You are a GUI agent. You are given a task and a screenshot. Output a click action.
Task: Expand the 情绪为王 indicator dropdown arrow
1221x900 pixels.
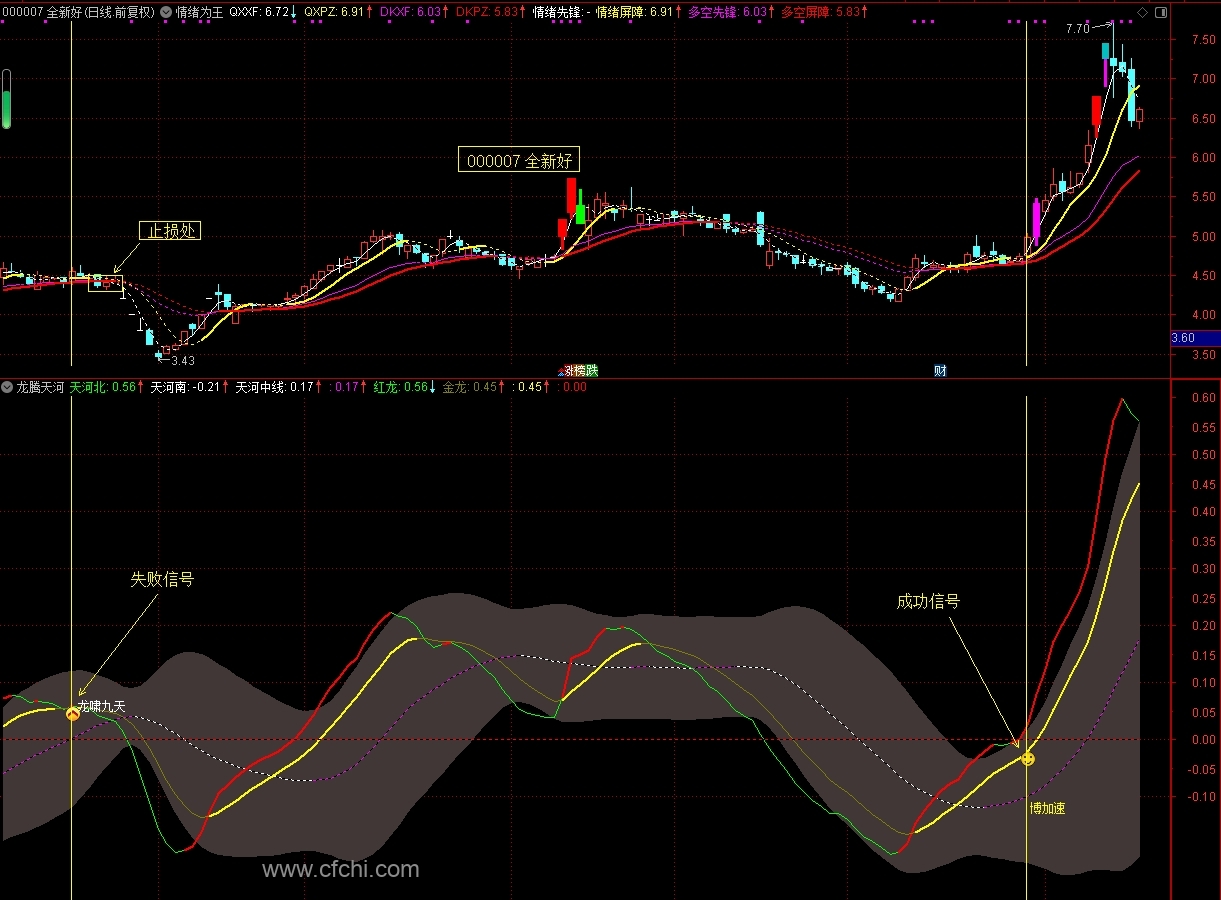click(x=166, y=13)
